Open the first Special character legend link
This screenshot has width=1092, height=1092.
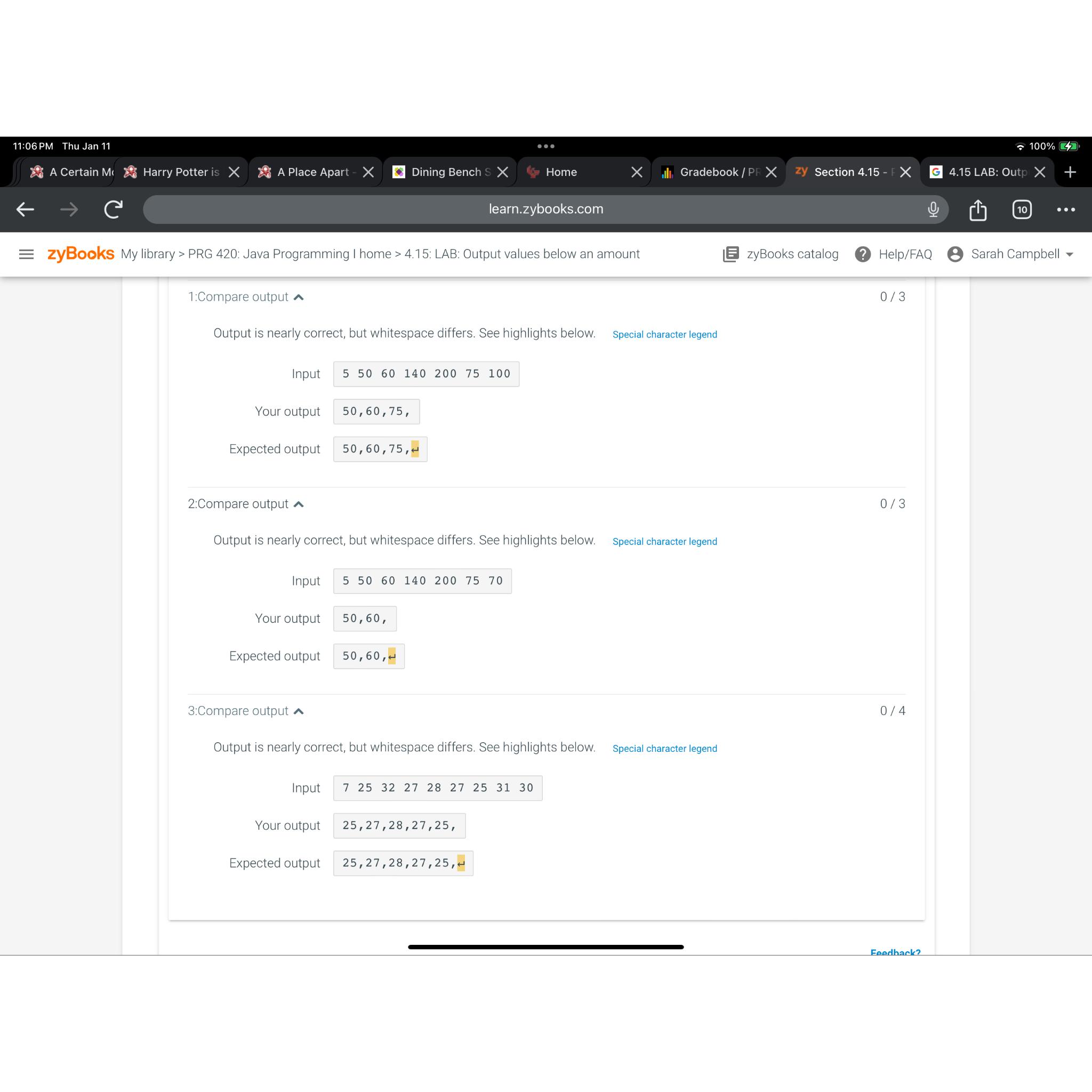pyautogui.click(x=664, y=334)
